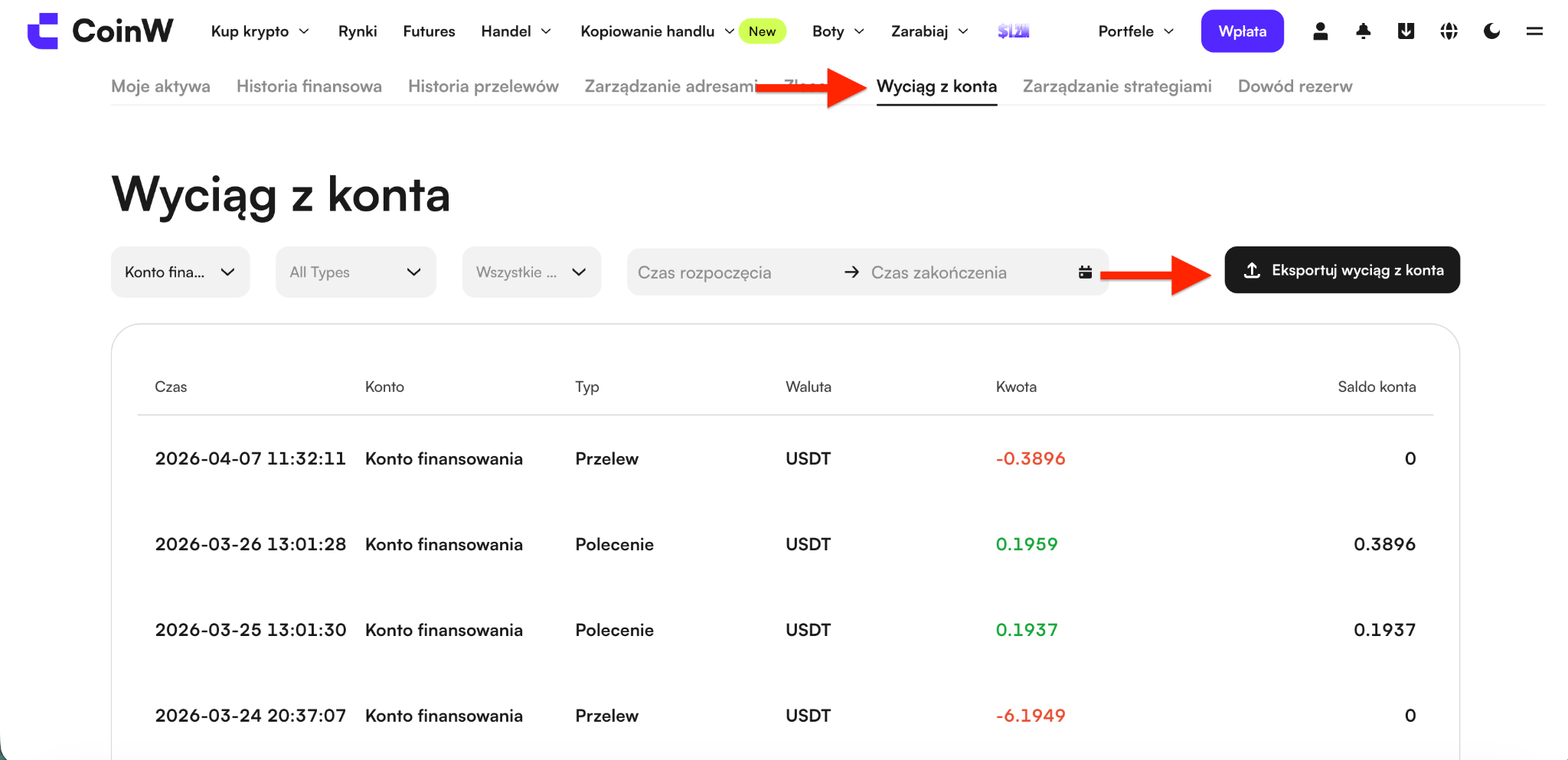The width and height of the screenshot is (1568, 760).
Task: Open the All Types dropdown
Action: [355, 272]
